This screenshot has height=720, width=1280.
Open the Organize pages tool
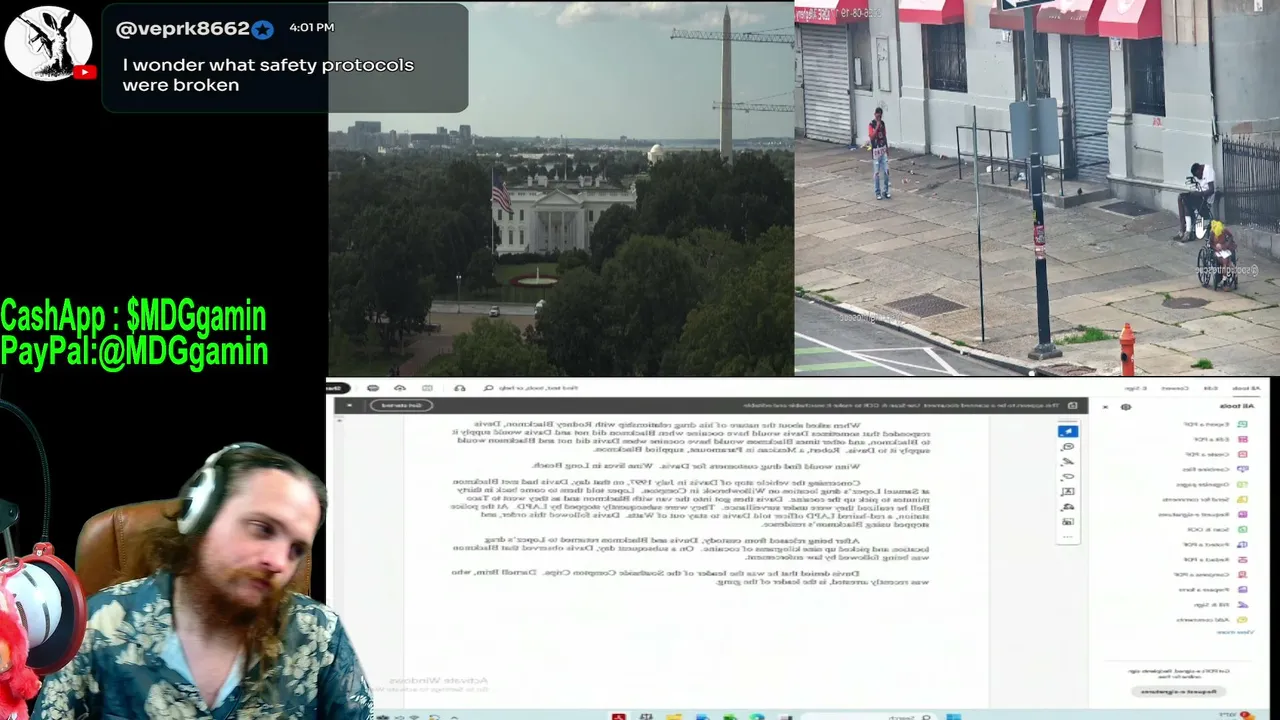coord(1212,484)
